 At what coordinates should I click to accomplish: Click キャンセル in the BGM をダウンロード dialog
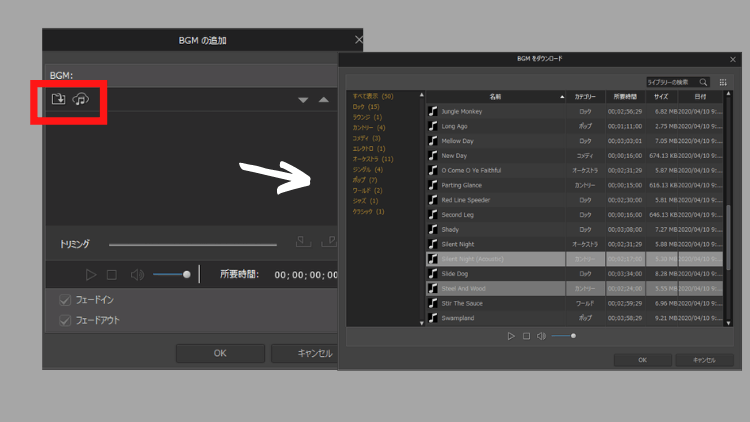tap(704, 359)
